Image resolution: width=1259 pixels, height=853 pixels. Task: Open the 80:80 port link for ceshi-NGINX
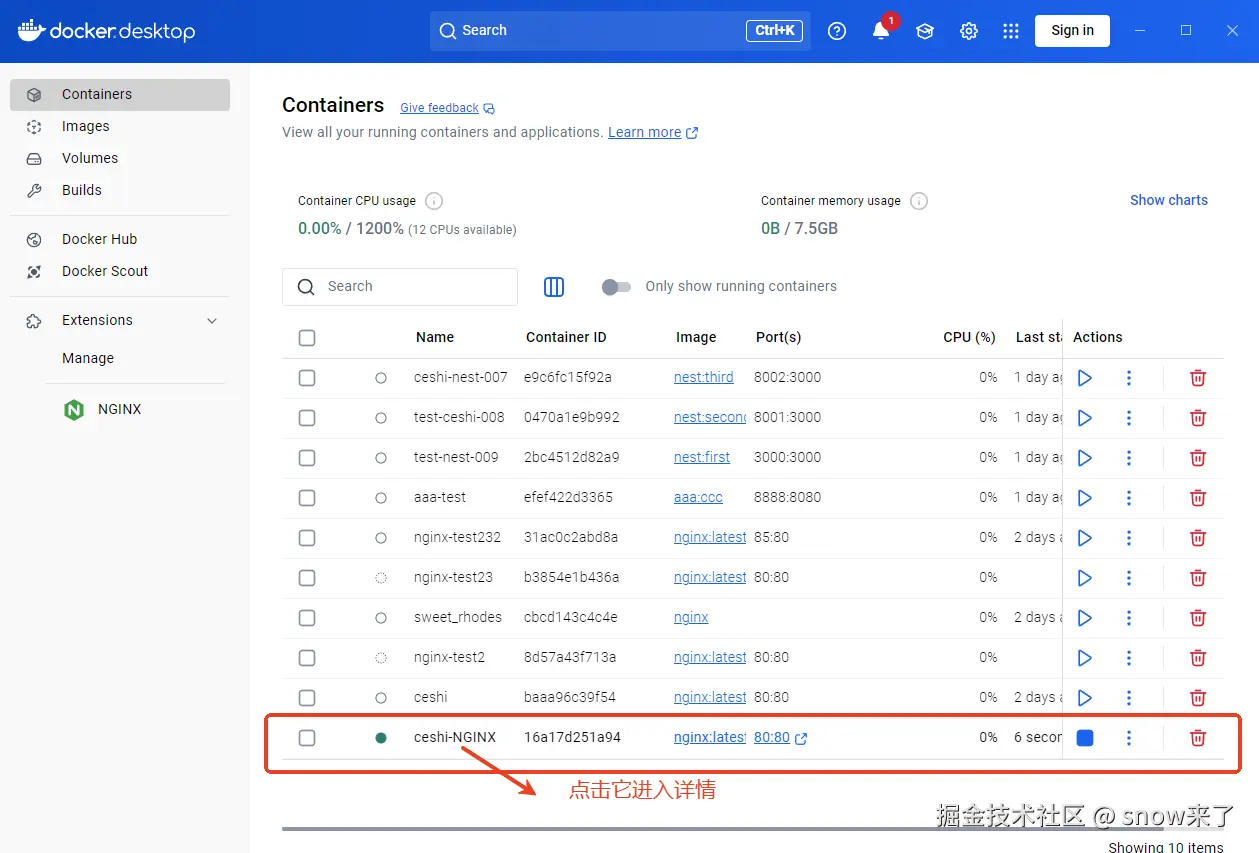[780, 738]
